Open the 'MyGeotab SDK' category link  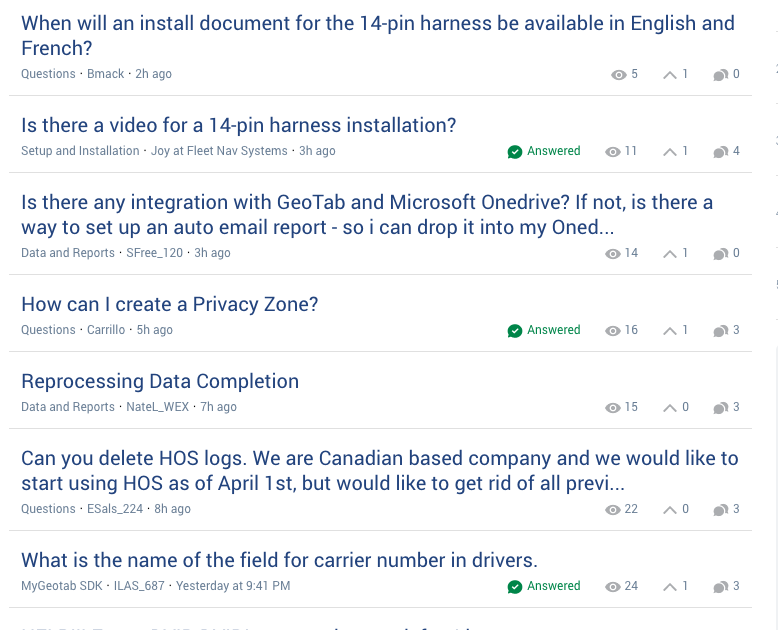coord(62,586)
